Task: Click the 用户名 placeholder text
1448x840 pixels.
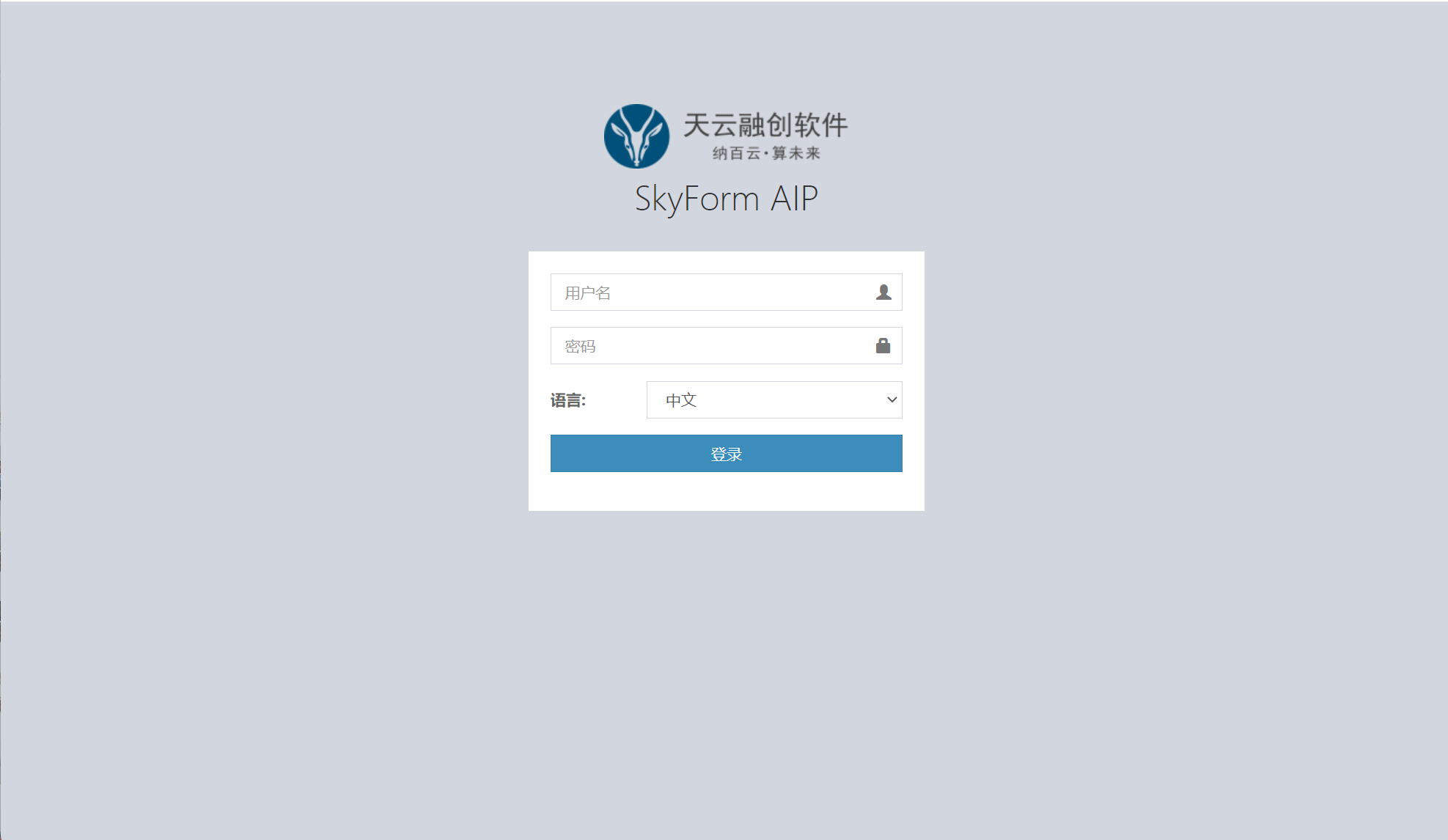Action: click(587, 293)
